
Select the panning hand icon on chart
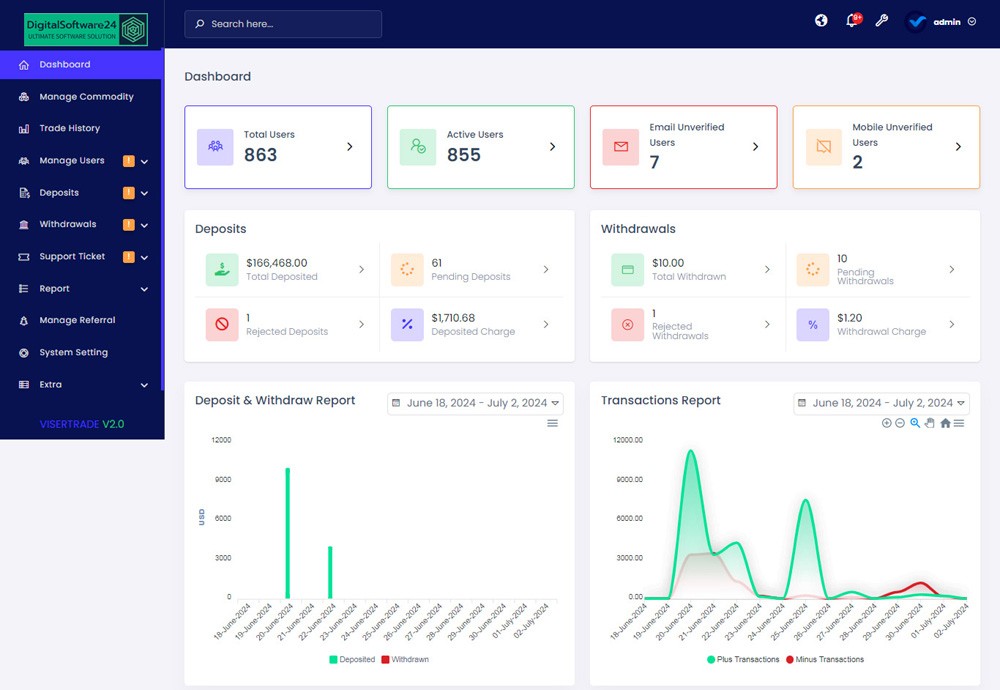pos(929,423)
